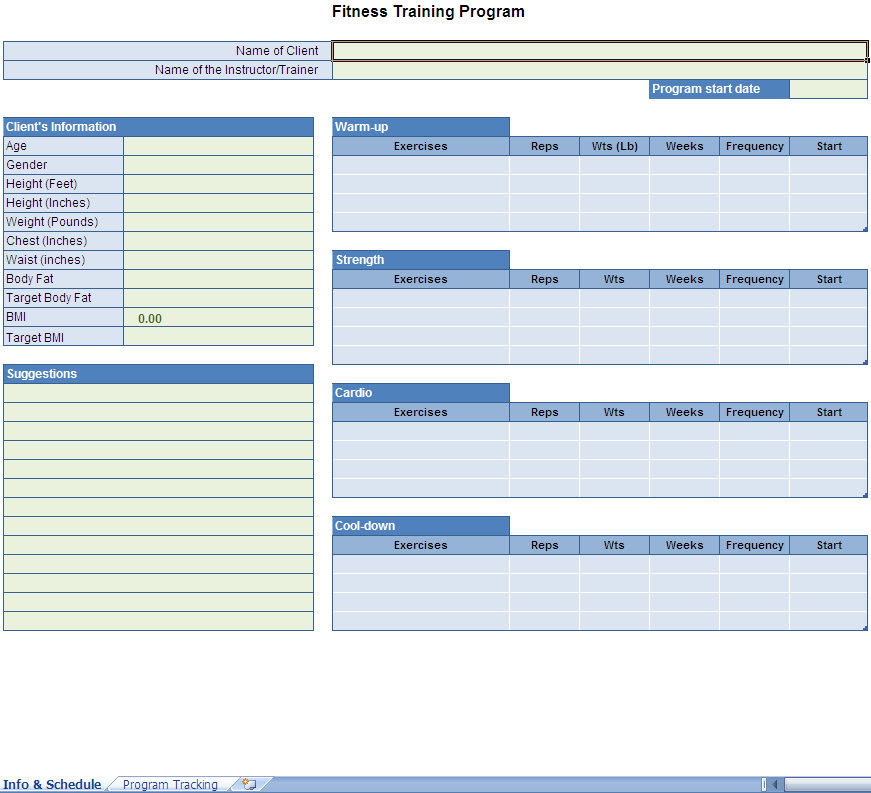Viewport: 871px width, 793px height.
Task: Select the Age value cell
Action: (x=218, y=146)
